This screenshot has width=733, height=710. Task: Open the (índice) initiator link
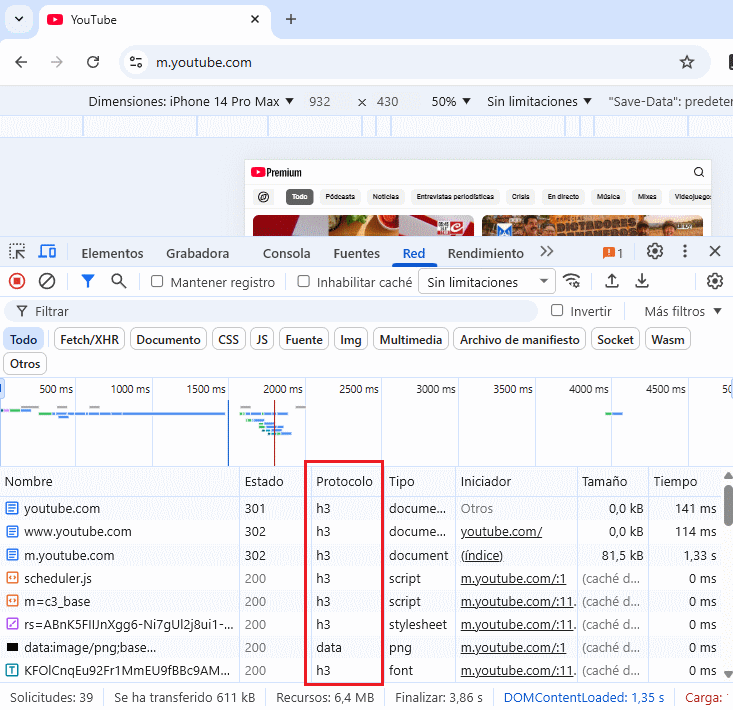pyautogui.click(x=481, y=555)
